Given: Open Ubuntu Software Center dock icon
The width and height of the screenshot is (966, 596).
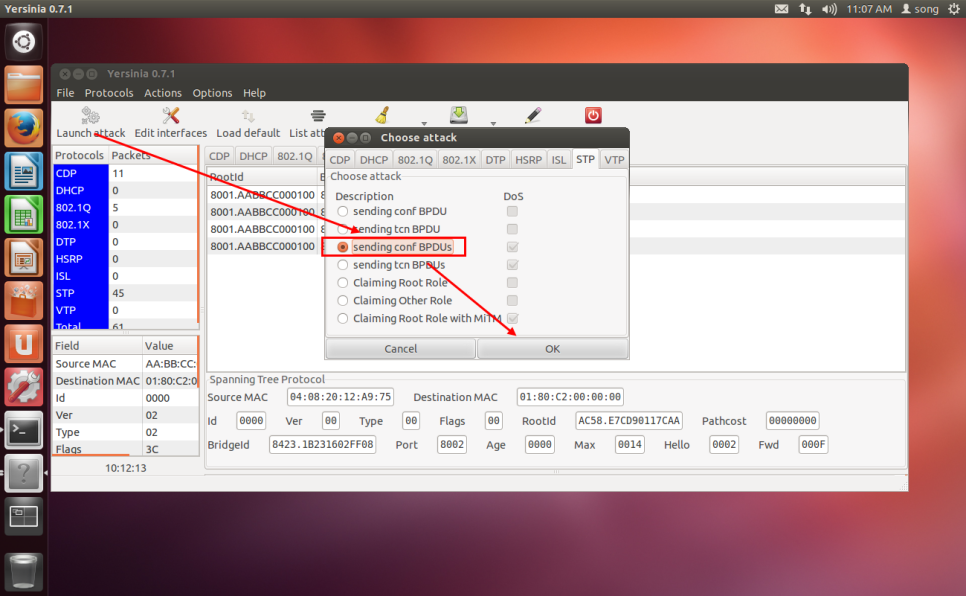Looking at the screenshot, I should [23, 300].
